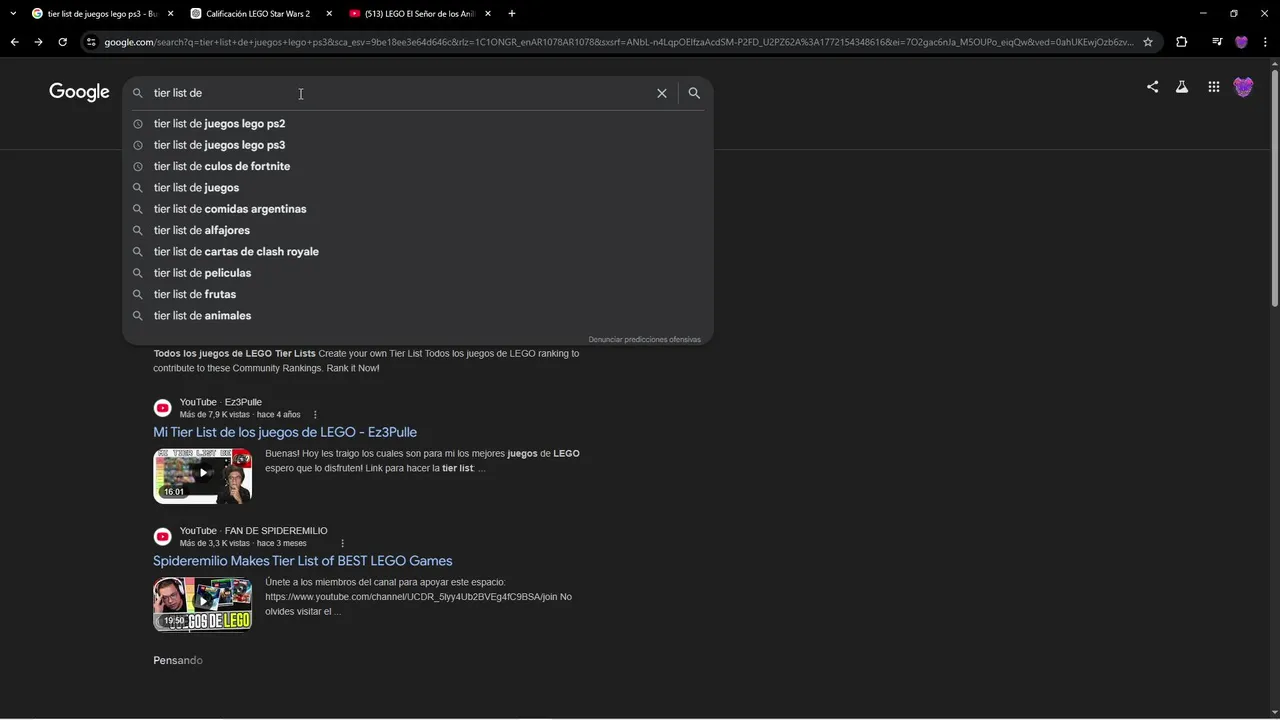Click the YouTube icon of Ez3Pulle result
Viewport: 1280px width, 720px height.
[x=163, y=408]
